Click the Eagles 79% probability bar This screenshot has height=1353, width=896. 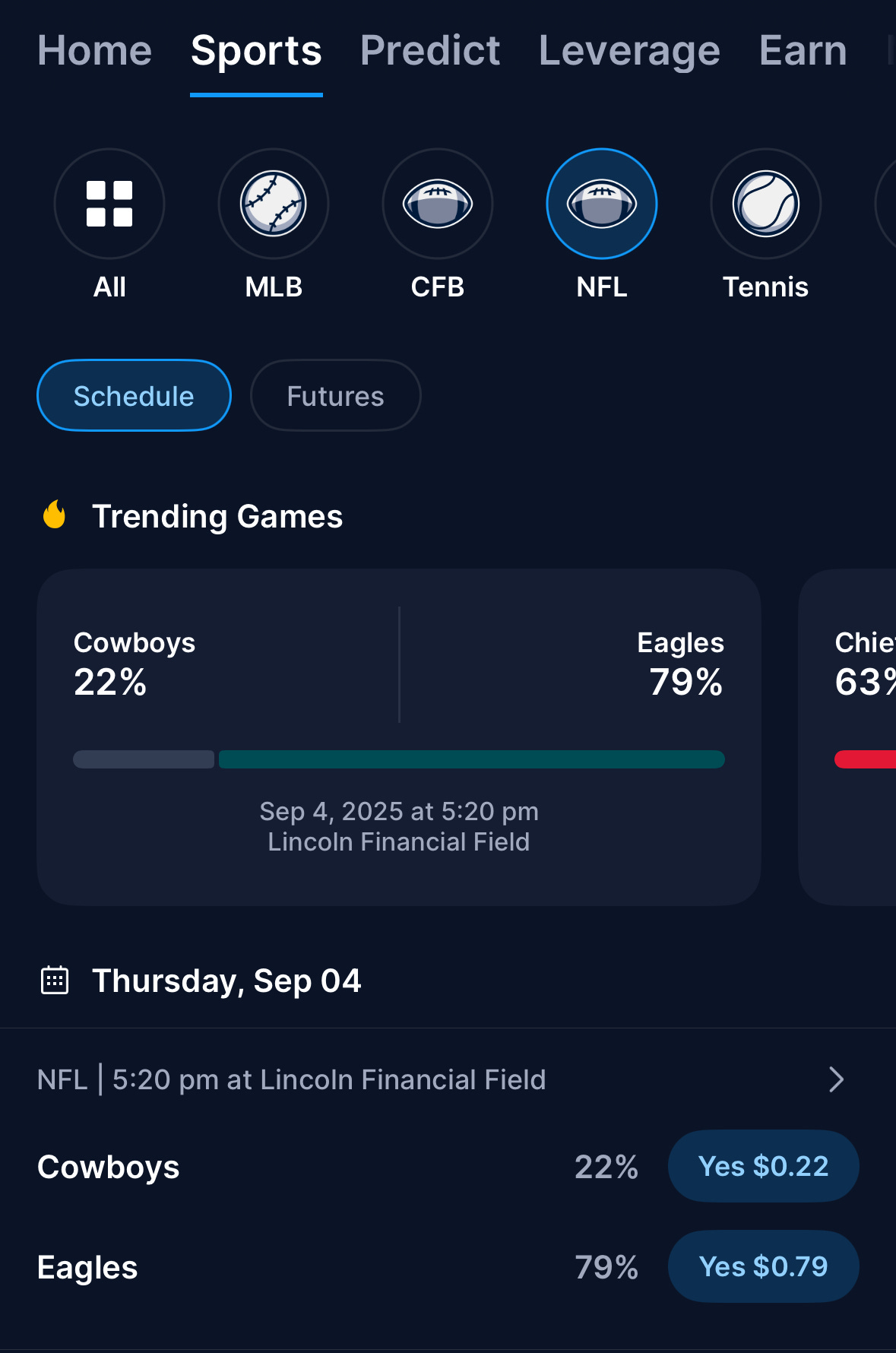[471, 759]
